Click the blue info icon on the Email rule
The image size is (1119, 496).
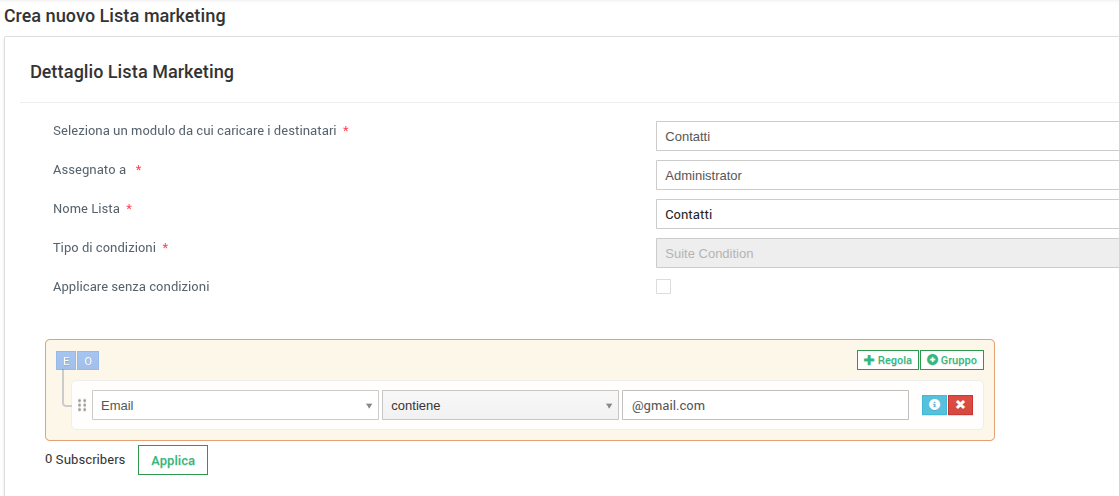point(934,405)
